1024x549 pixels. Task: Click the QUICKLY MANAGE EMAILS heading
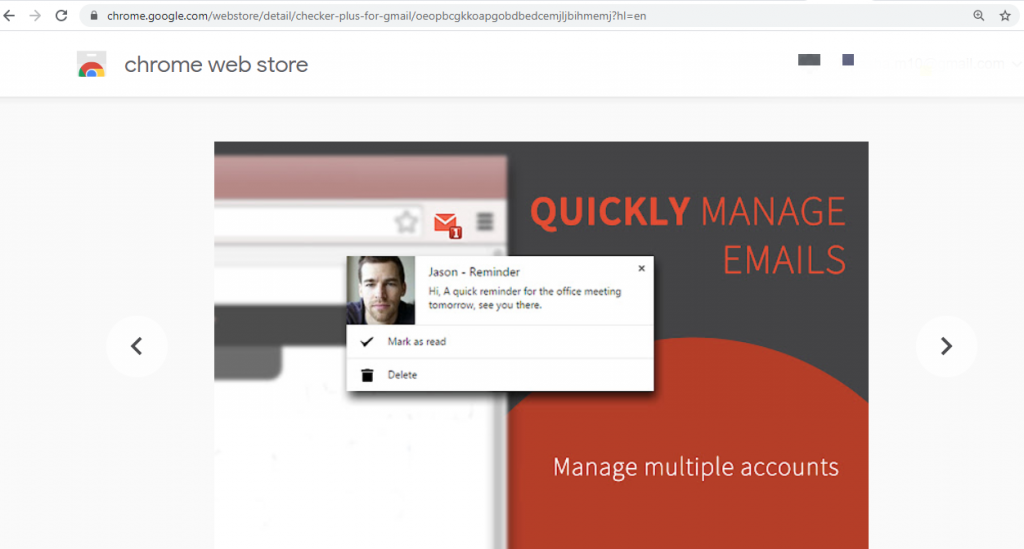click(x=688, y=235)
